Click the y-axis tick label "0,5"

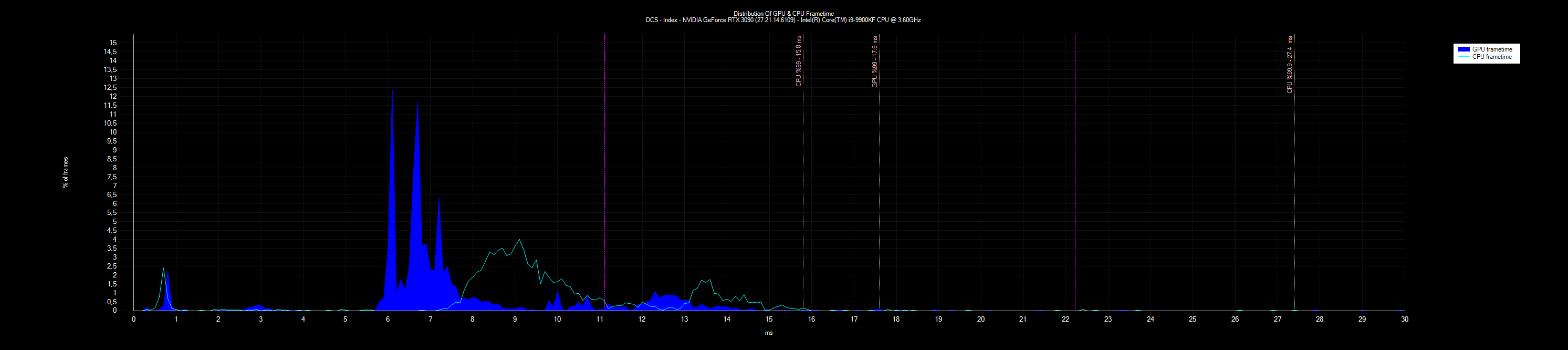(112, 302)
